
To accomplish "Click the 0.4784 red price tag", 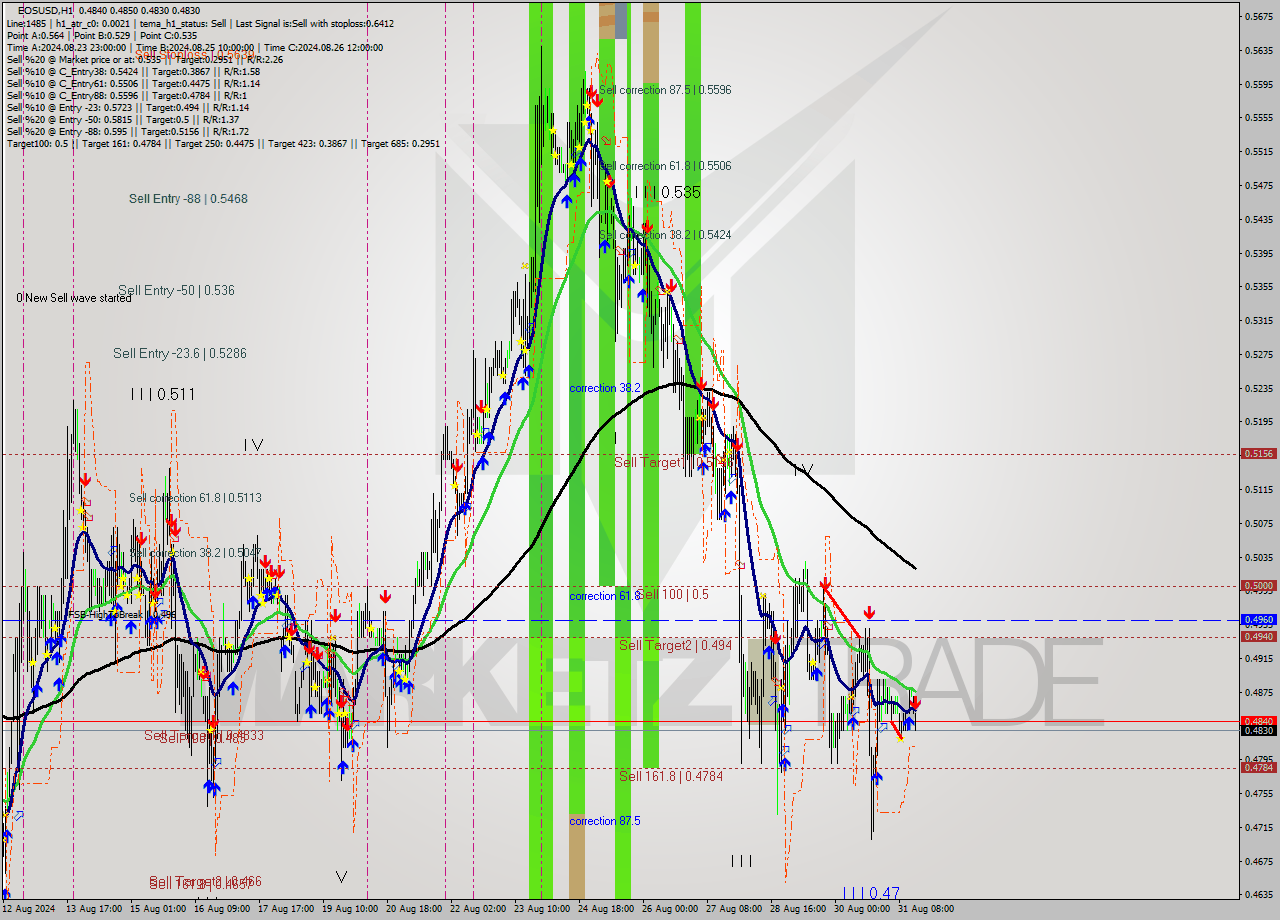I will coord(1258,768).
